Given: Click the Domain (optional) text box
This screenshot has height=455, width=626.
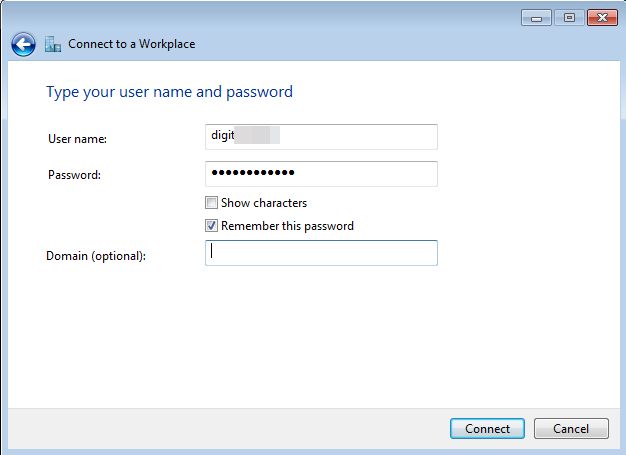Looking at the screenshot, I should [321, 253].
